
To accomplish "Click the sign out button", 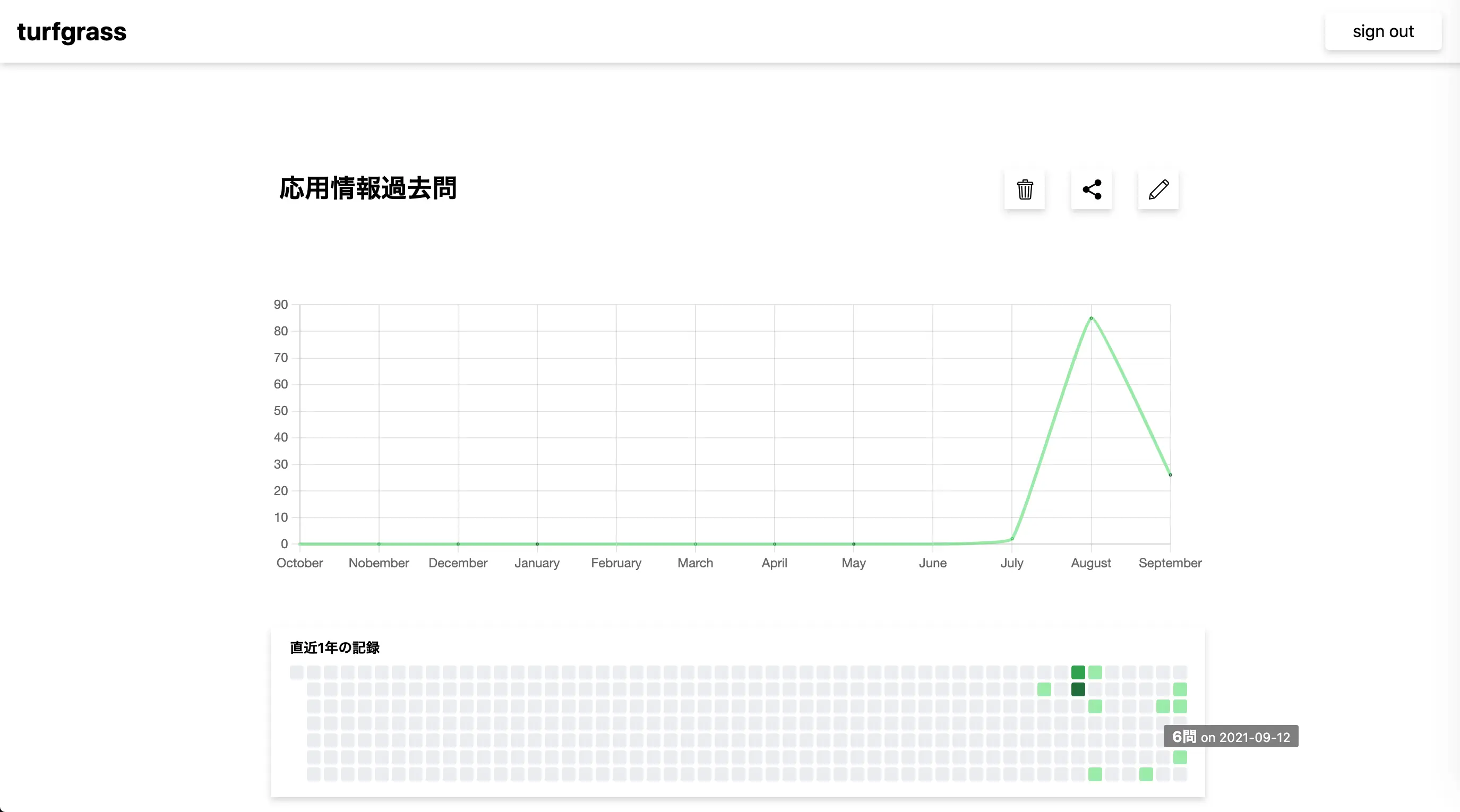I will pyautogui.click(x=1382, y=32).
